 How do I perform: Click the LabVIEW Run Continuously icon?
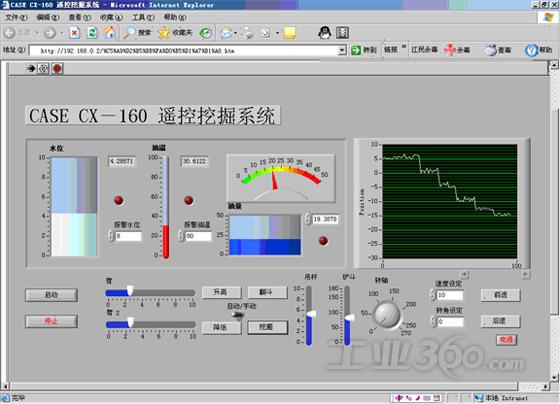click(x=43, y=68)
